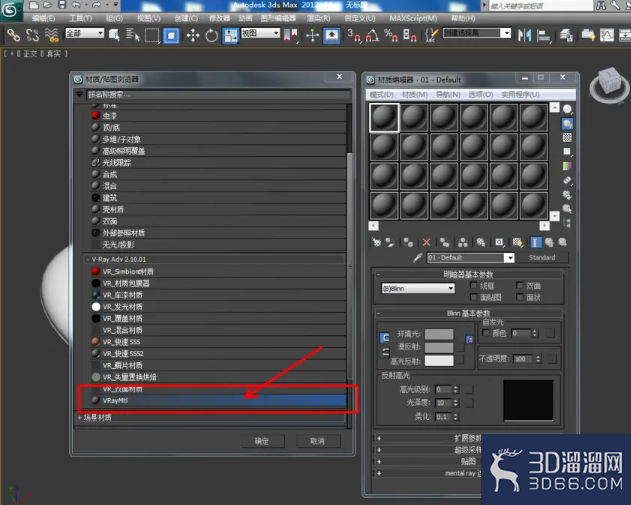
Task: Click the Get Material icon
Action: [376, 242]
